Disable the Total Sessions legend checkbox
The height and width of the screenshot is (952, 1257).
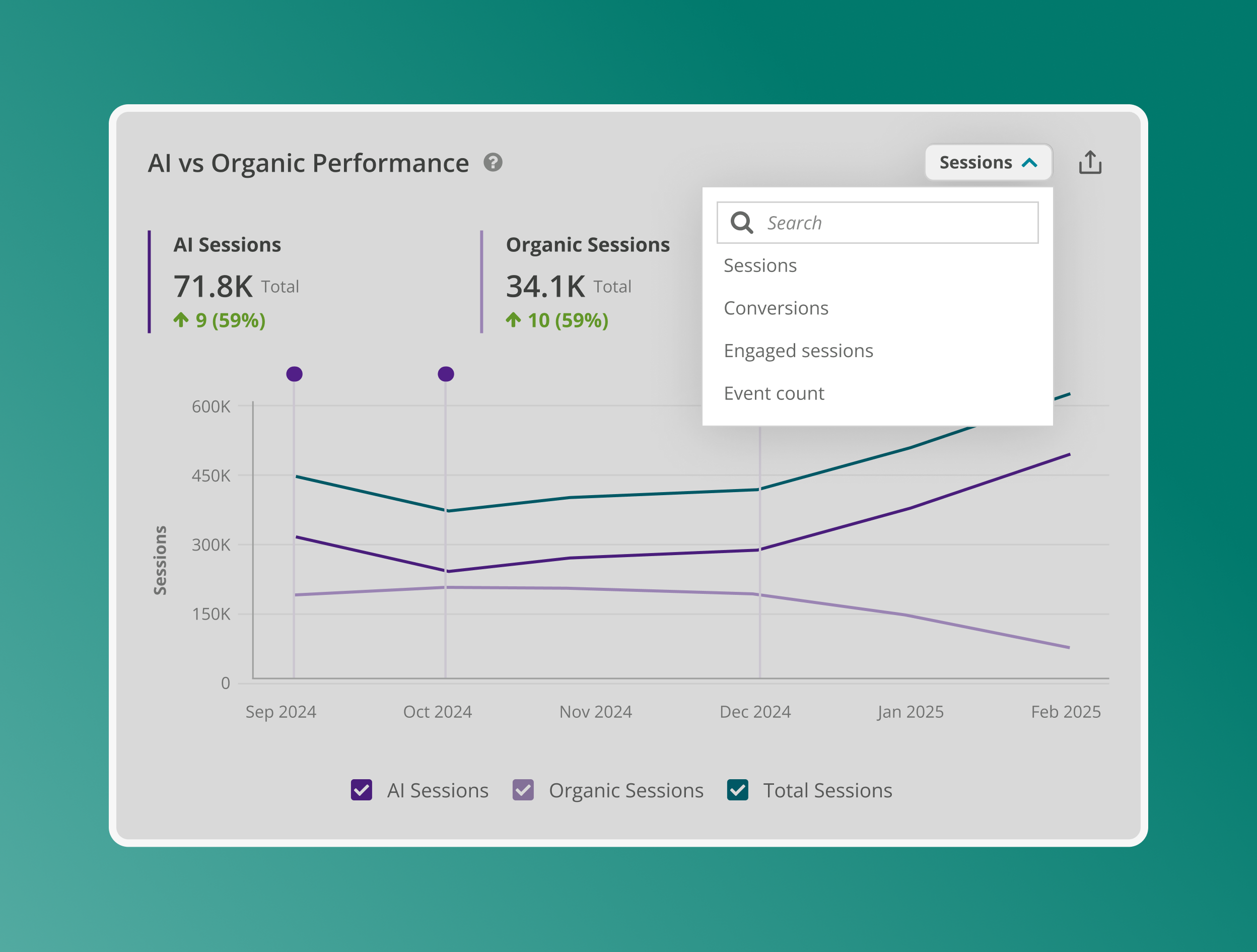738,790
